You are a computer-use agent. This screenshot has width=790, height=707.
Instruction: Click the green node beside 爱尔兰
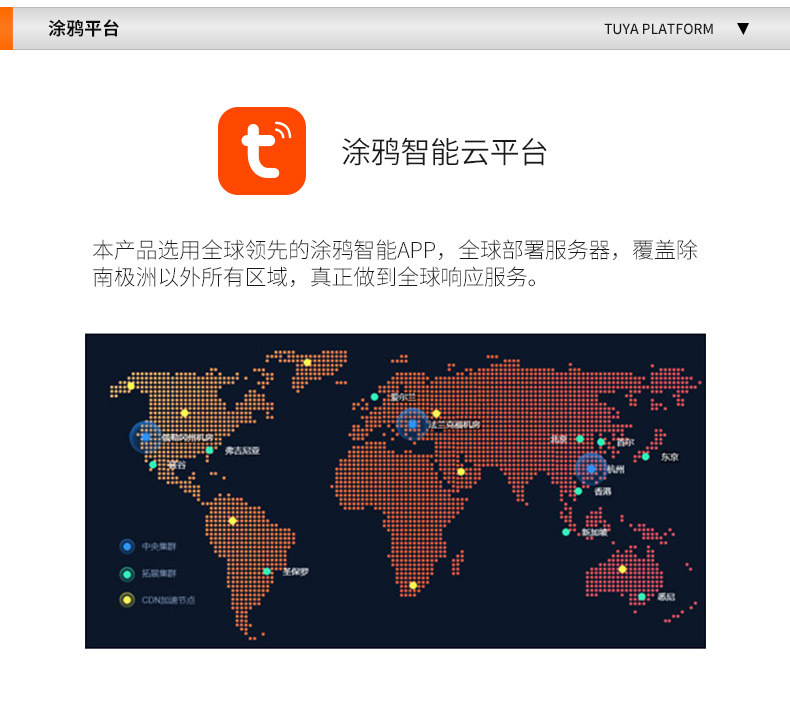coord(374,397)
